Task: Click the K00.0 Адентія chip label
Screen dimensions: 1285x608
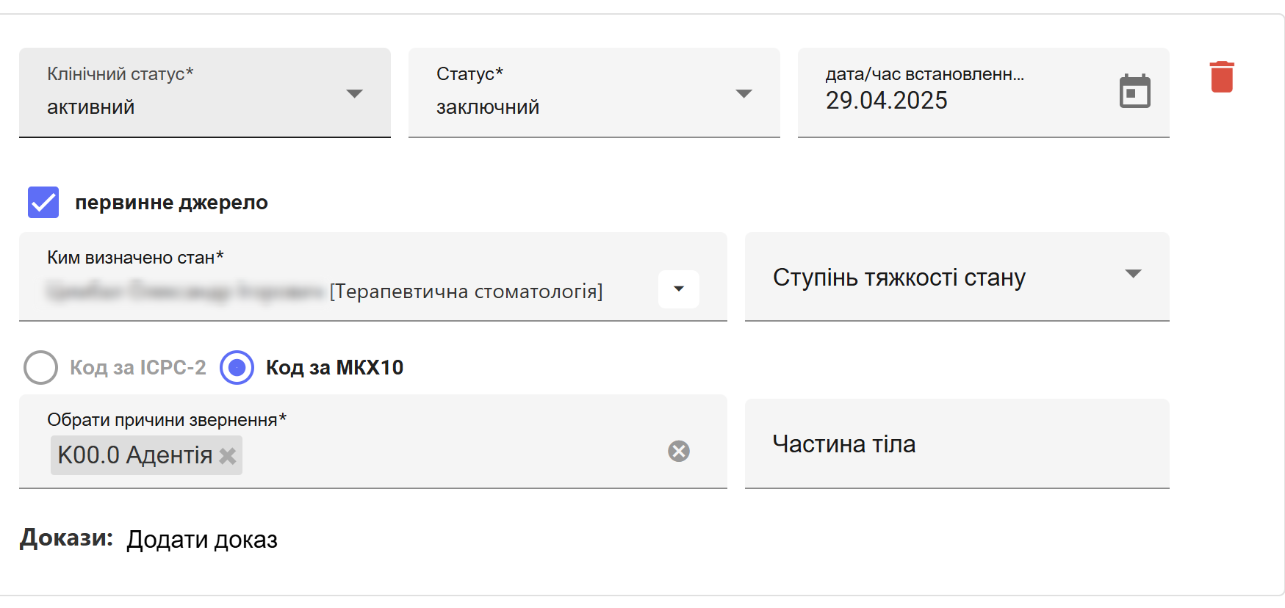Action: coord(135,456)
